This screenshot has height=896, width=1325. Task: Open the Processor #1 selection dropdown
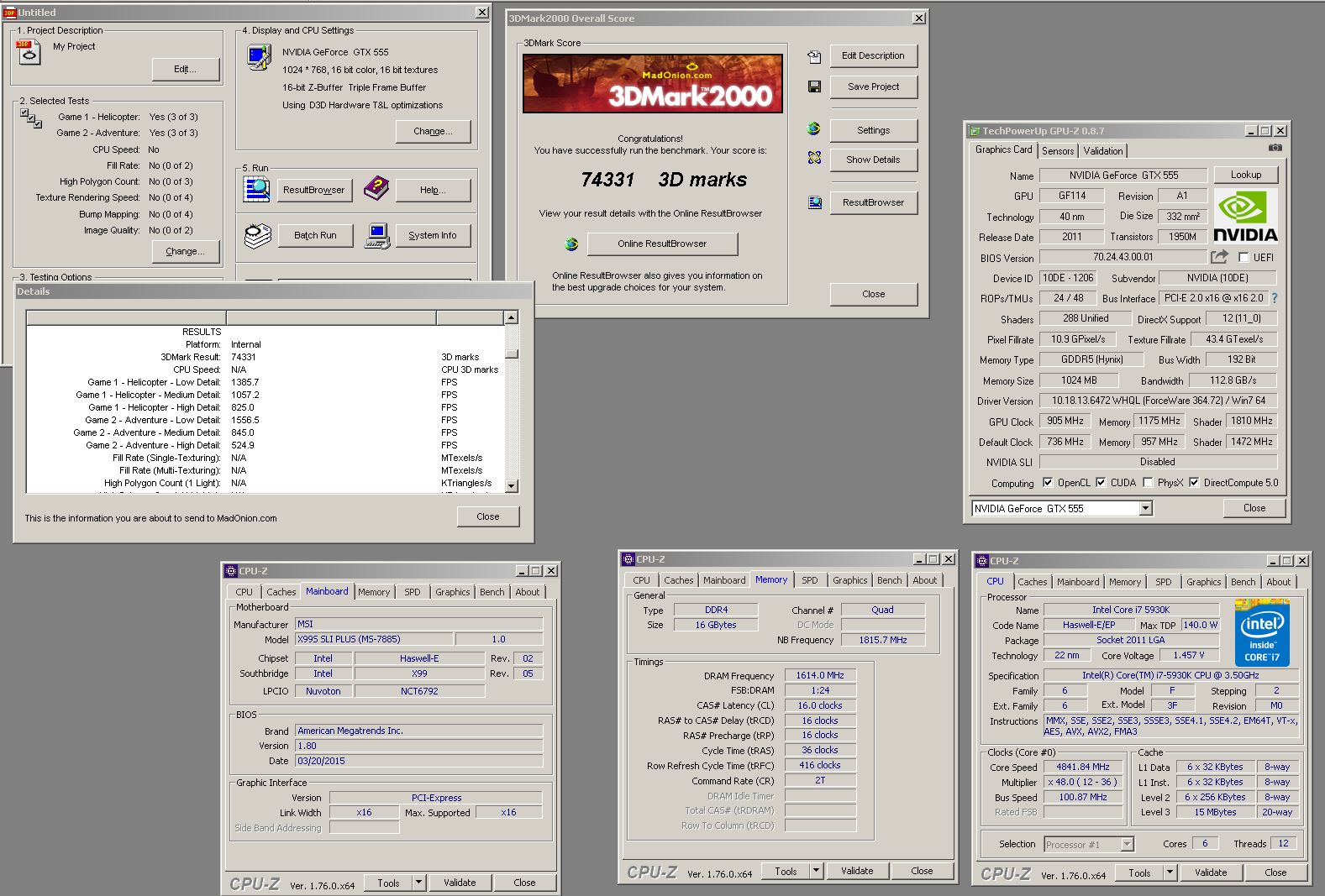pyautogui.click(x=1128, y=845)
